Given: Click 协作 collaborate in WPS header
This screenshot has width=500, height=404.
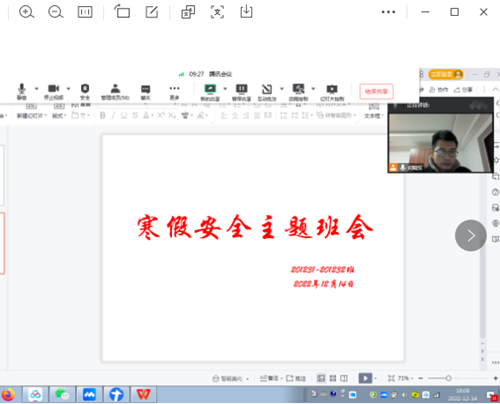Looking at the screenshot, I should [x=438, y=89].
